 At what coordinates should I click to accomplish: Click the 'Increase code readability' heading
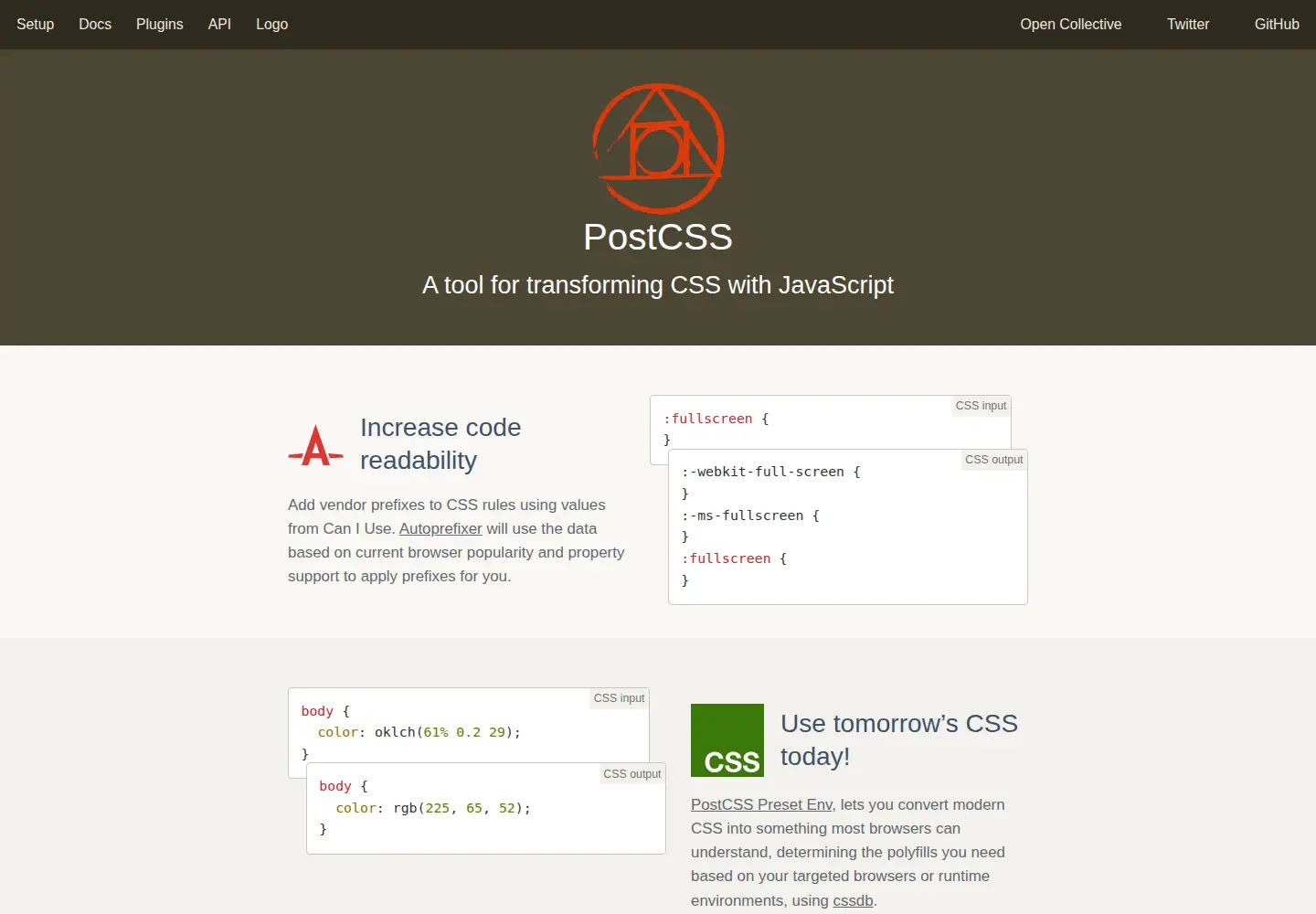pos(440,444)
